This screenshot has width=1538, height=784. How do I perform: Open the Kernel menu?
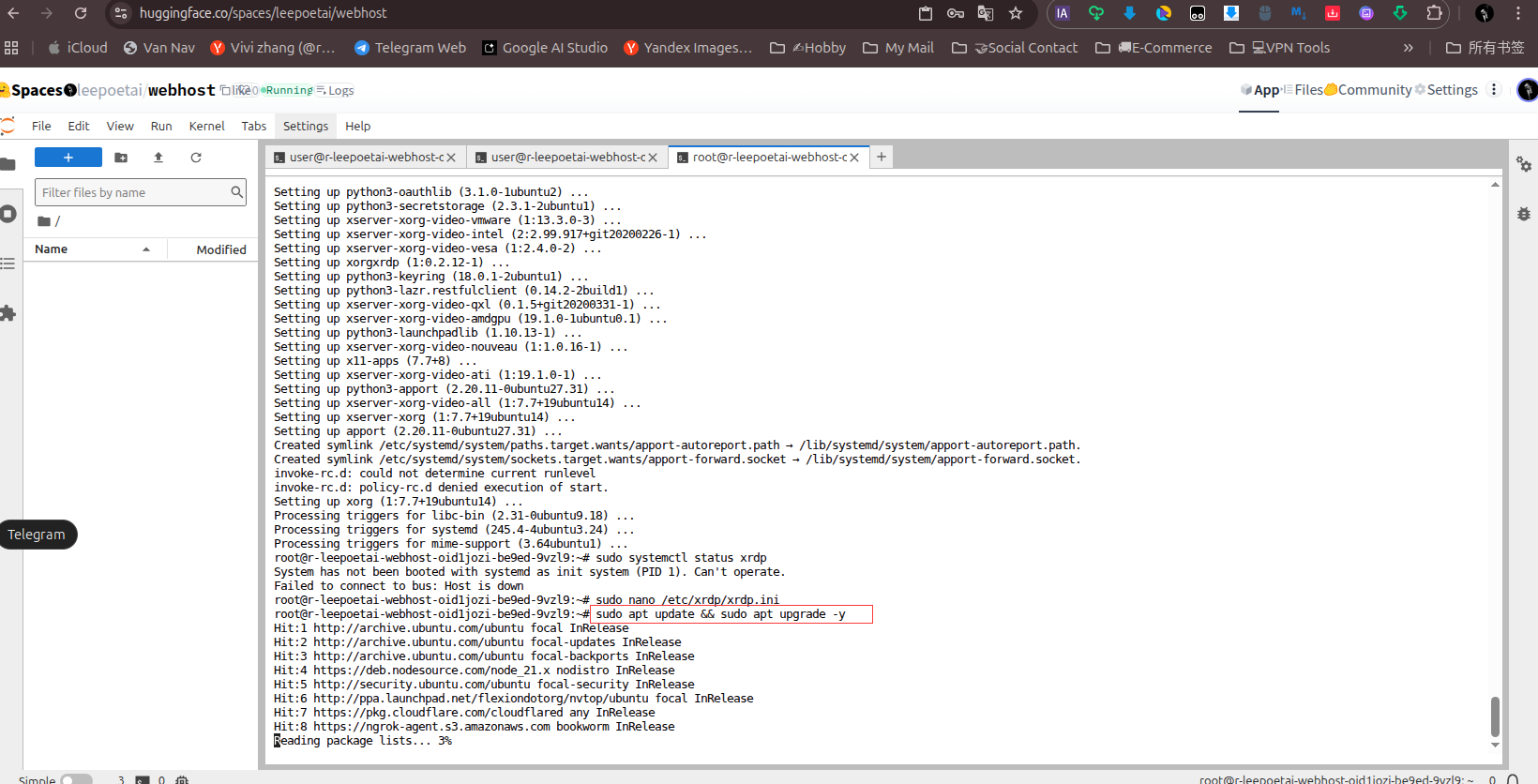point(206,126)
